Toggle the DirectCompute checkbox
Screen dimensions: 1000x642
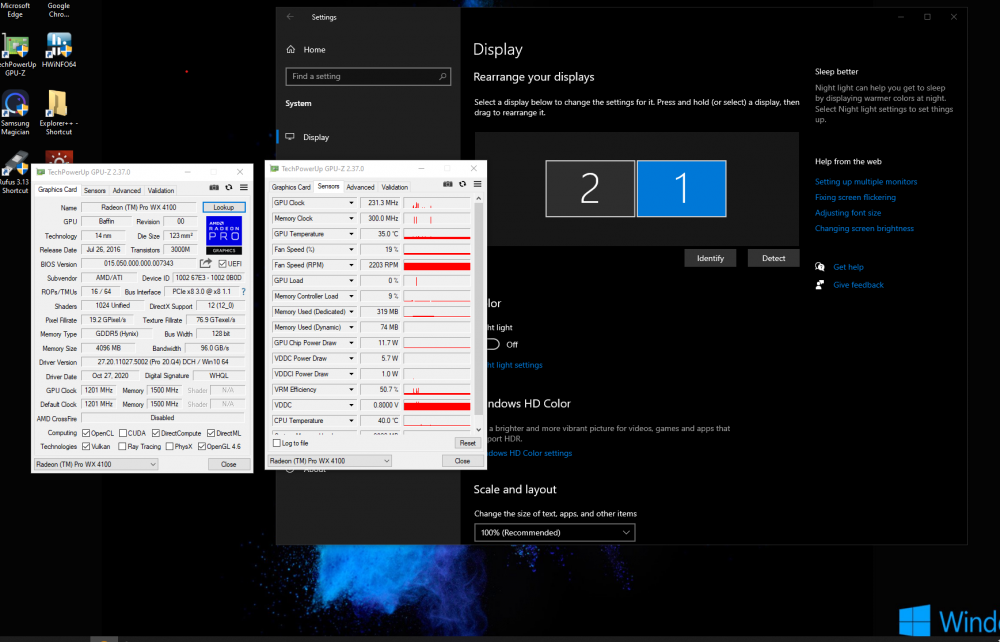[x=156, y=433]
